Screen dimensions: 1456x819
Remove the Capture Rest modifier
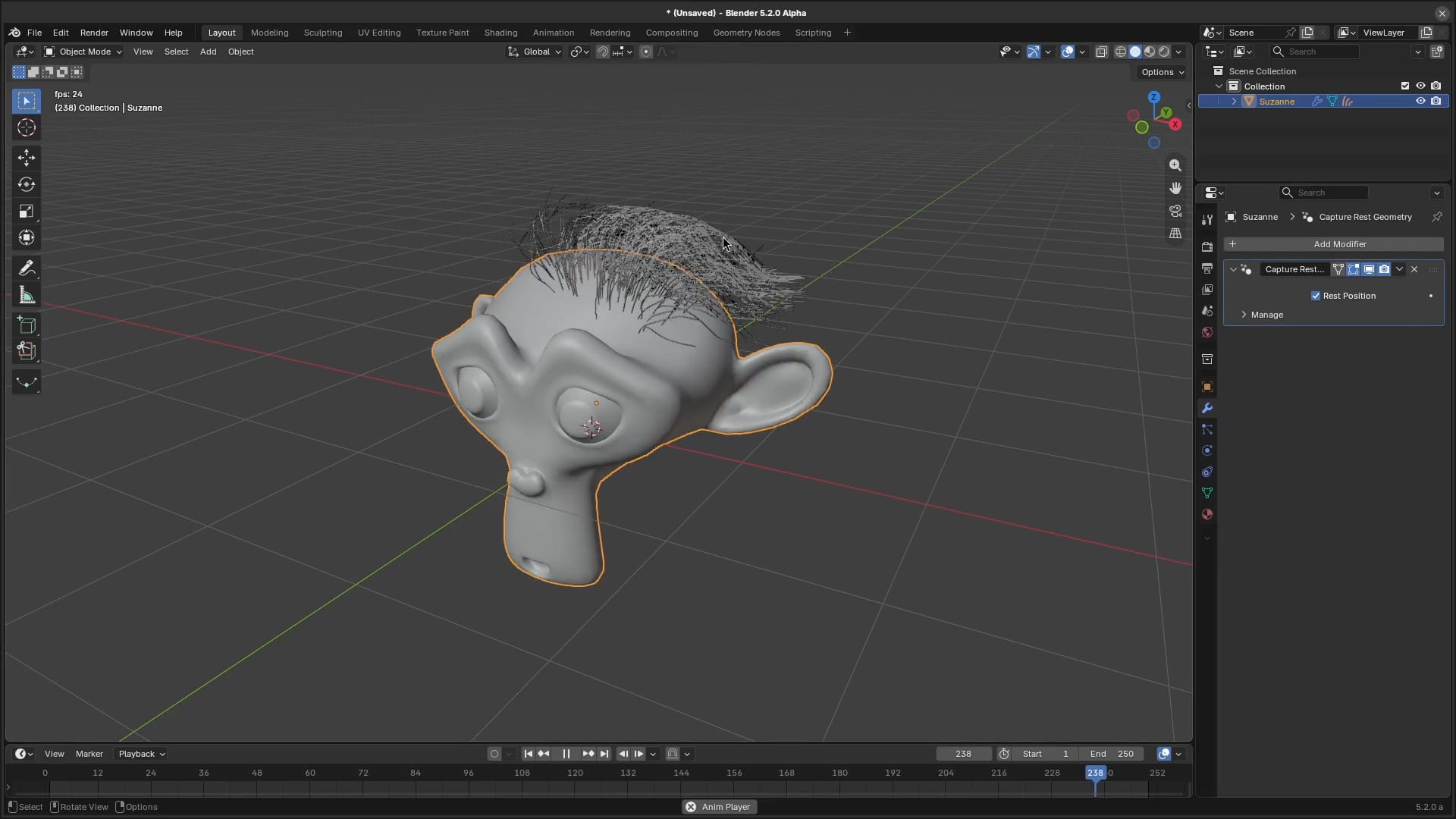click(1414, 269)
